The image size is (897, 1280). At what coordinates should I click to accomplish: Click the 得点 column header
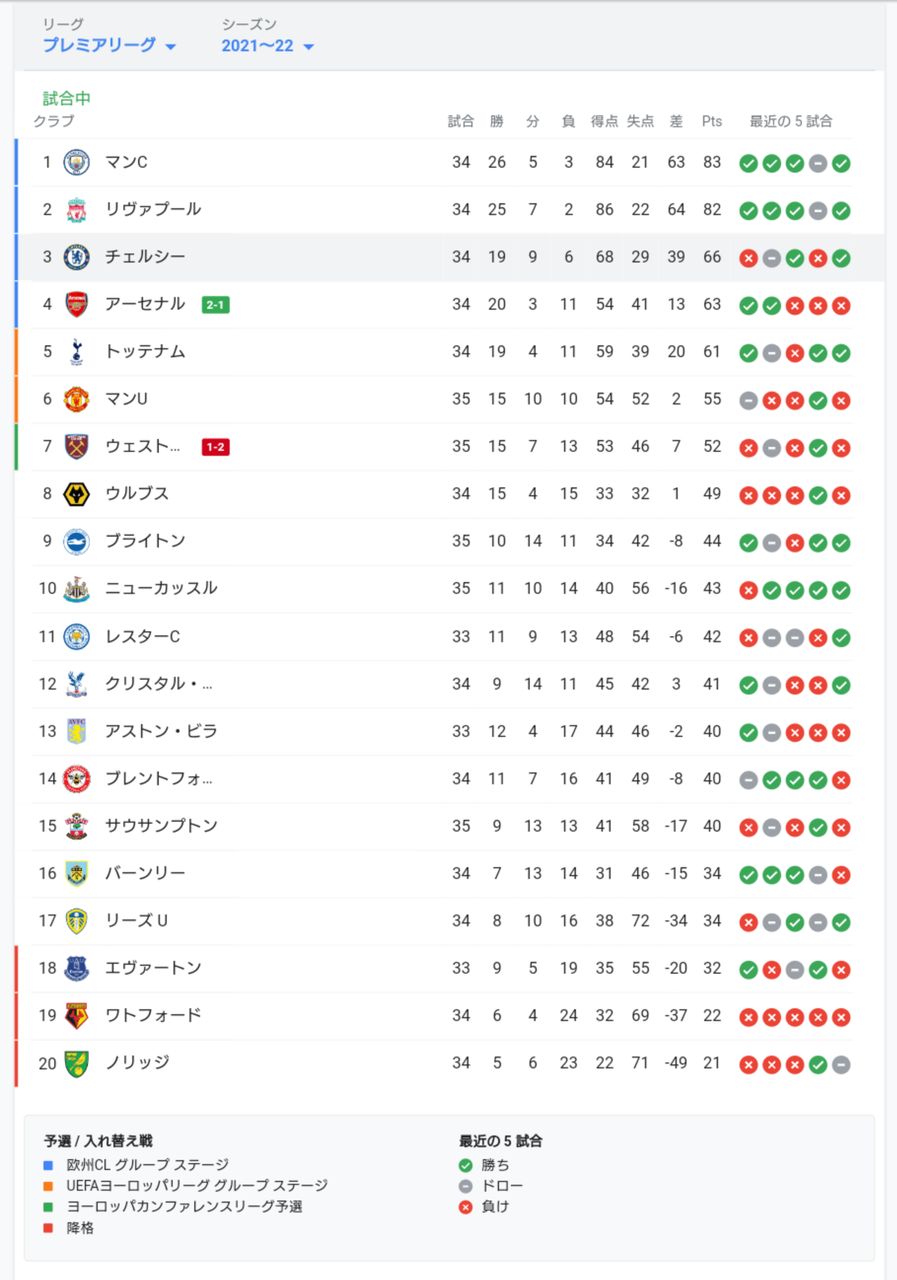point(605,122)
